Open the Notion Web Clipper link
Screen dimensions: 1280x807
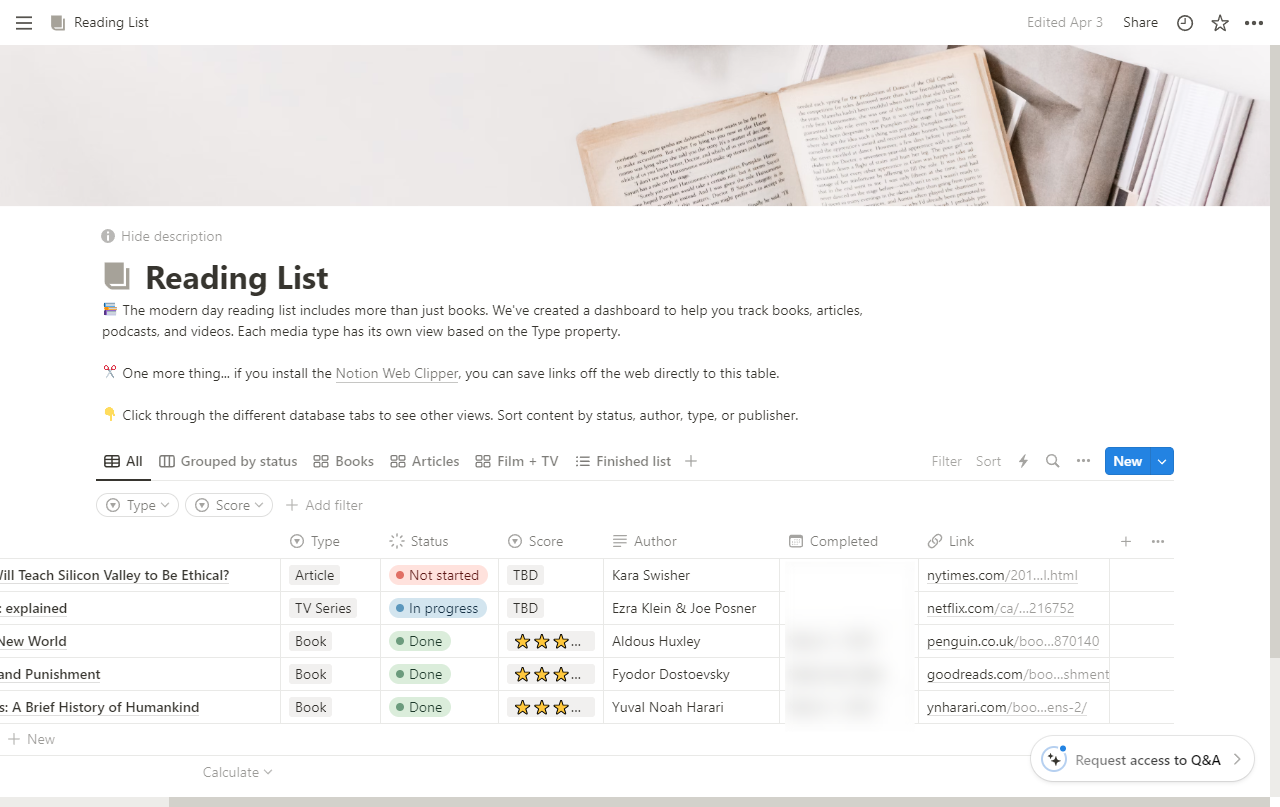coord(396,373)
